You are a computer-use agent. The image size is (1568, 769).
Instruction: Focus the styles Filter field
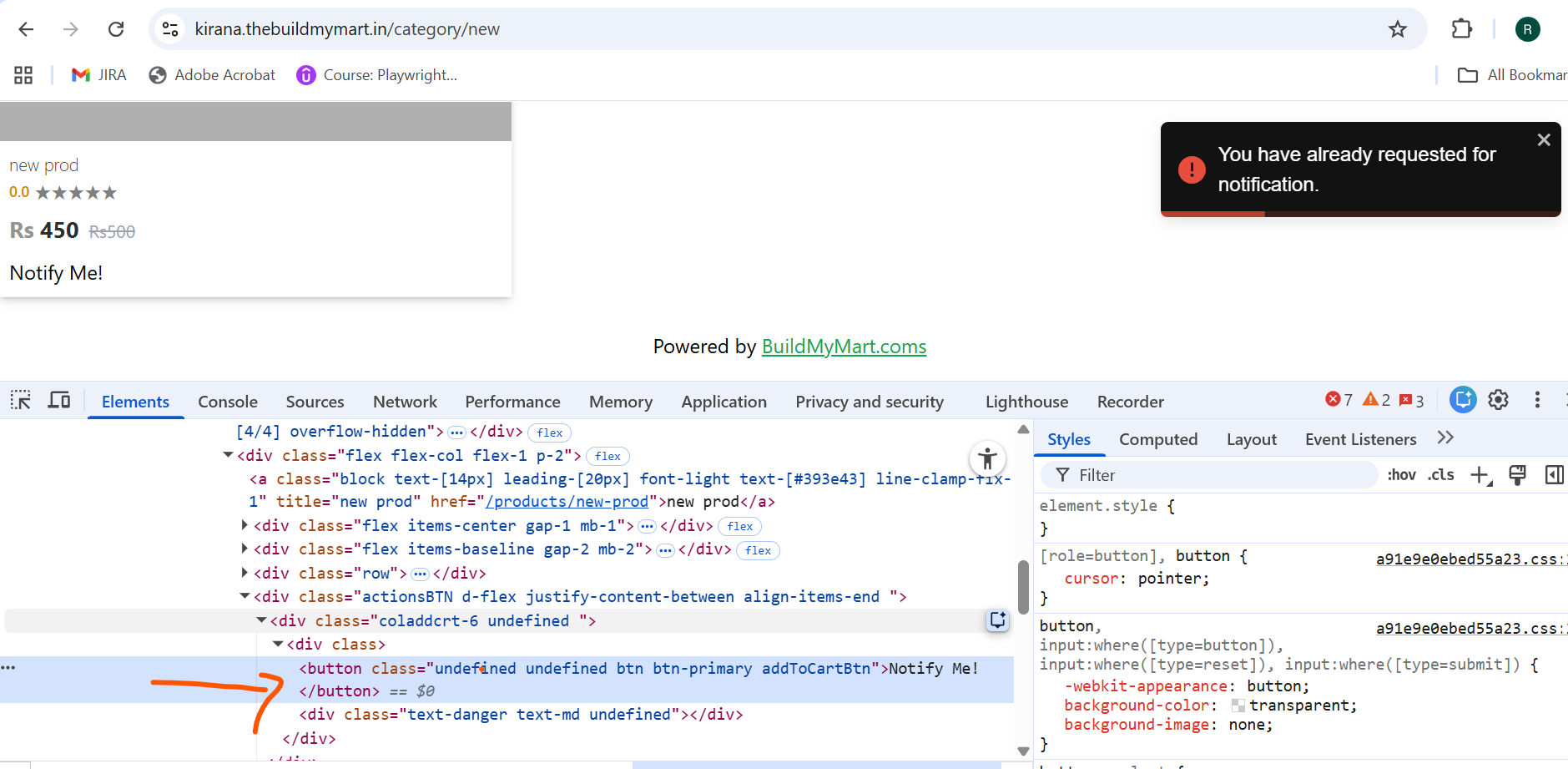click(x=1210, y=475)
